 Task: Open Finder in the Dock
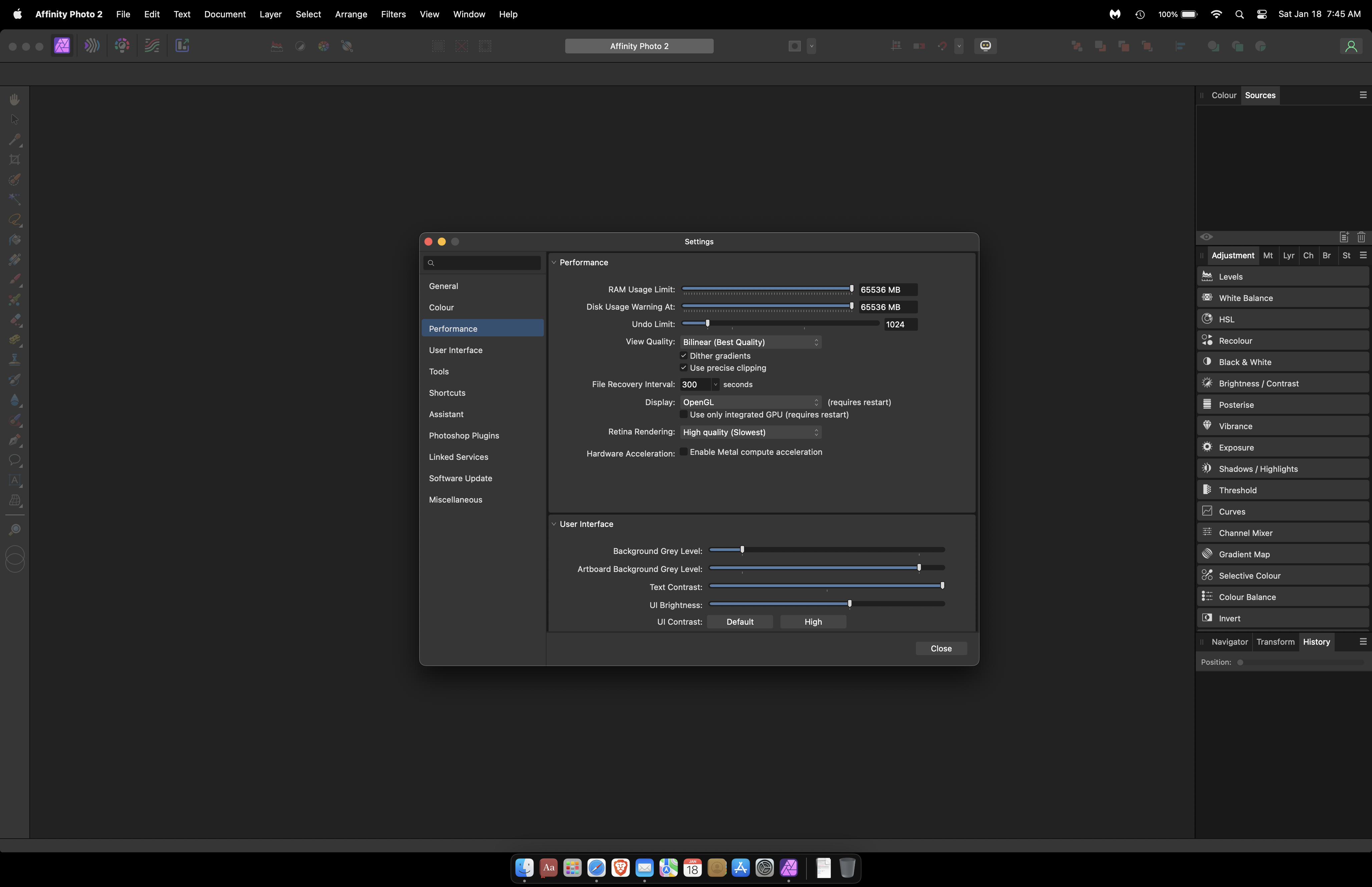(524, 867)
